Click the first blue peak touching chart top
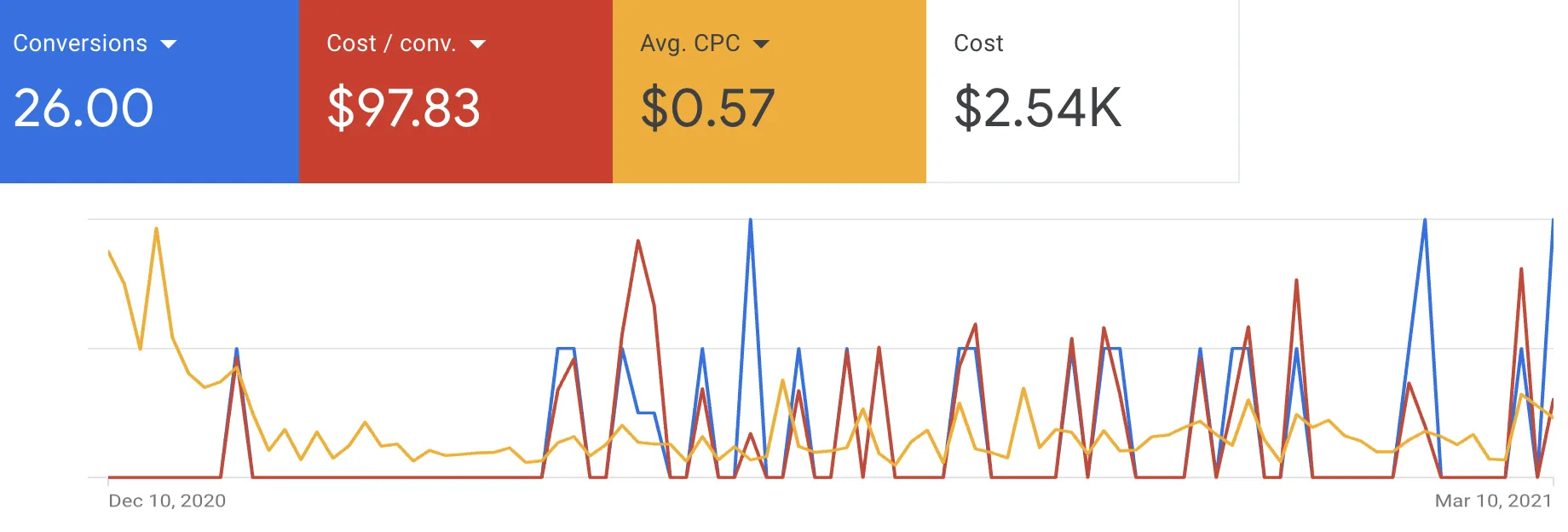Viewport: 1568px width, 532px height. (x=750, y=220)
